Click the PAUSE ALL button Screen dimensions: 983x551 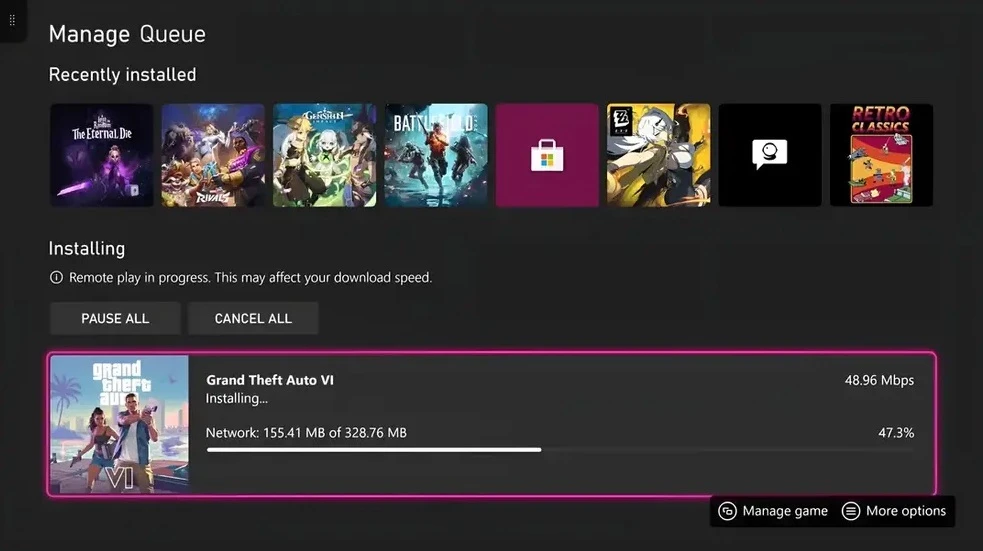coord(115,318)
